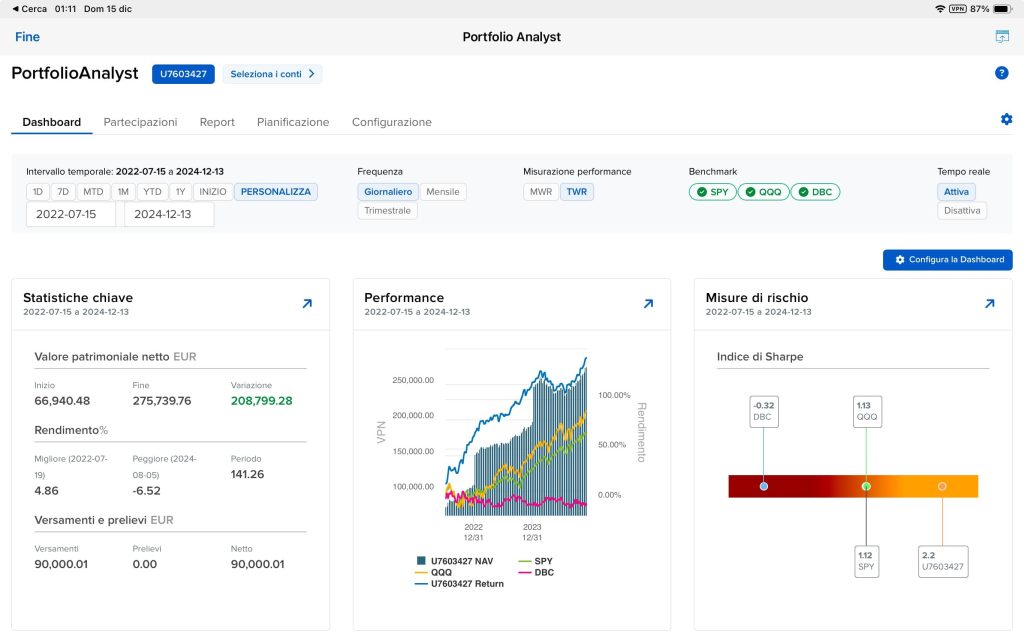The height and width of the screenshot is (637, 1024).
Task: Disable real time with Disattiva
Action: [962, 211]
